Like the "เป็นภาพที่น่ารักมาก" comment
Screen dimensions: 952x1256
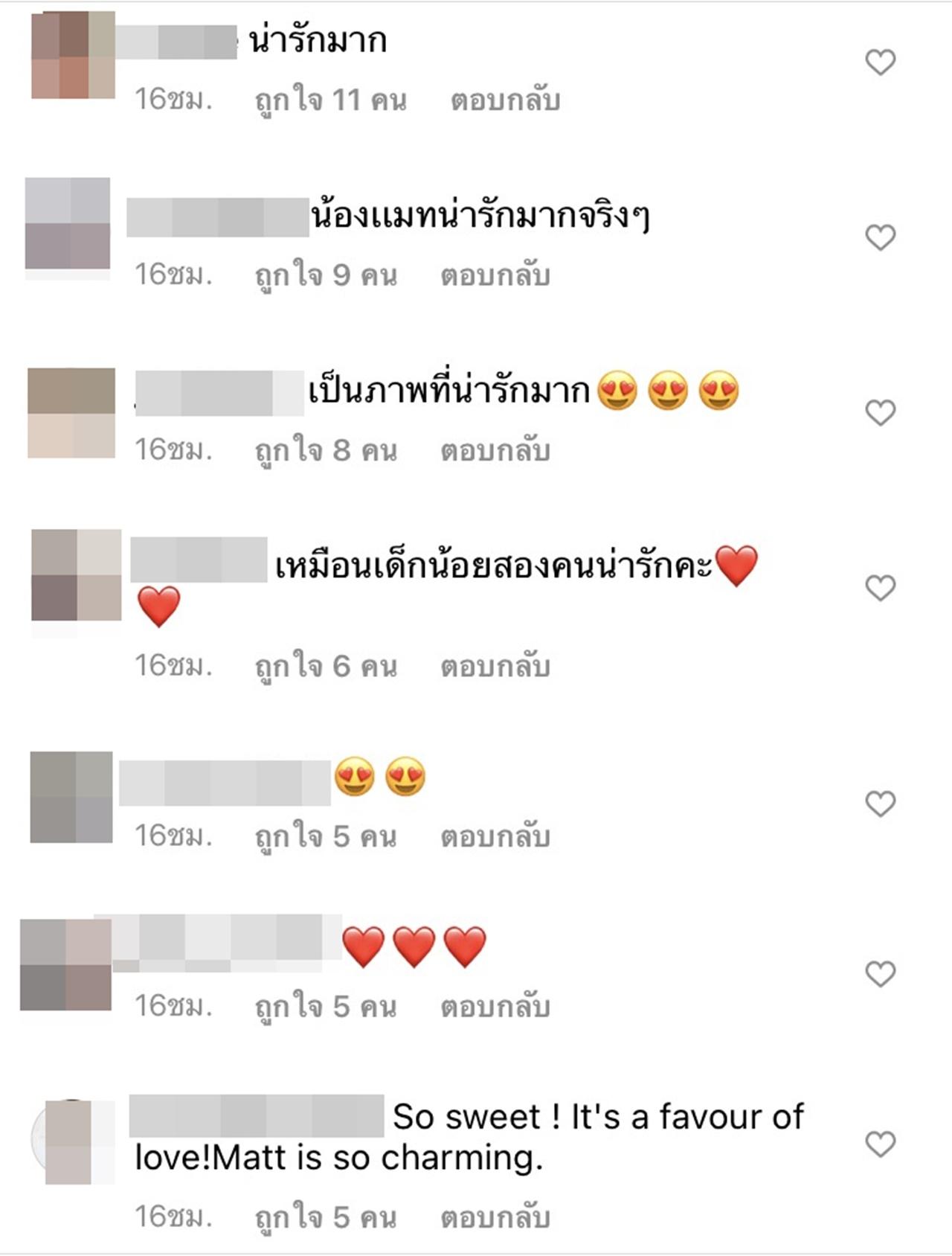coord(880,413)
